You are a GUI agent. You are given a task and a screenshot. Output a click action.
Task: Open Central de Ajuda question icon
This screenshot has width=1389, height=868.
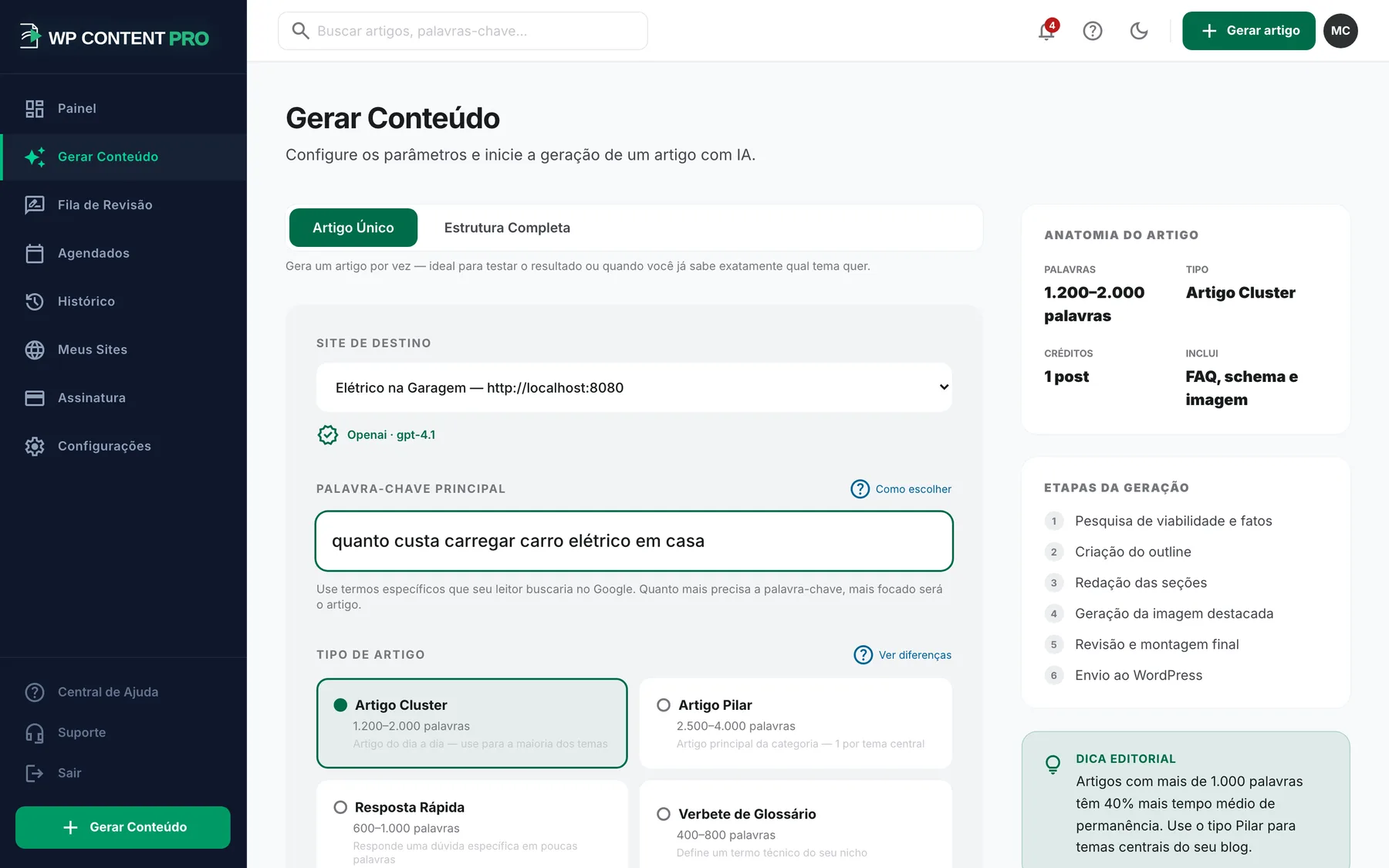(x=35, y=692)
